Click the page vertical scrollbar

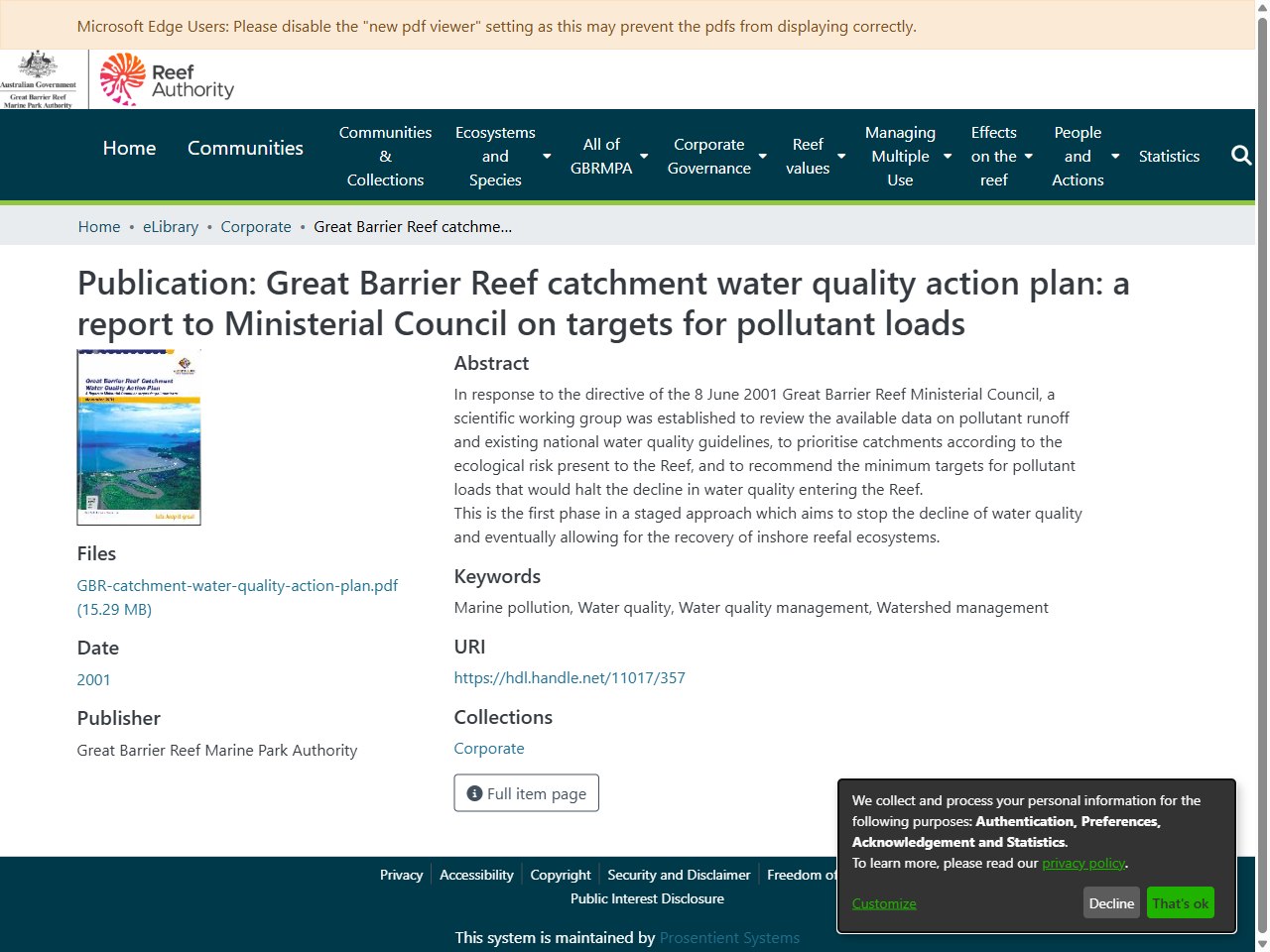tap(1262, 476)
